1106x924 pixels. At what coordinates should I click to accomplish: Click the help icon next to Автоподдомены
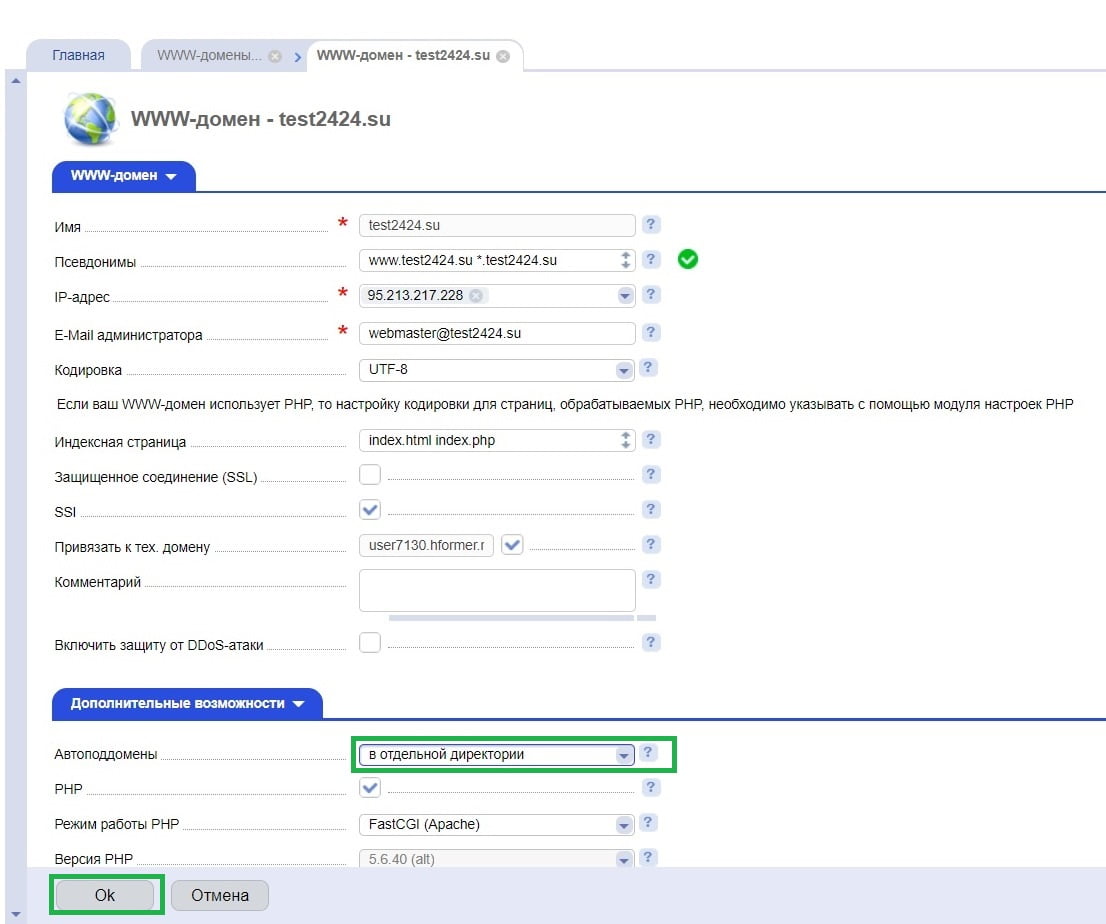649,753
